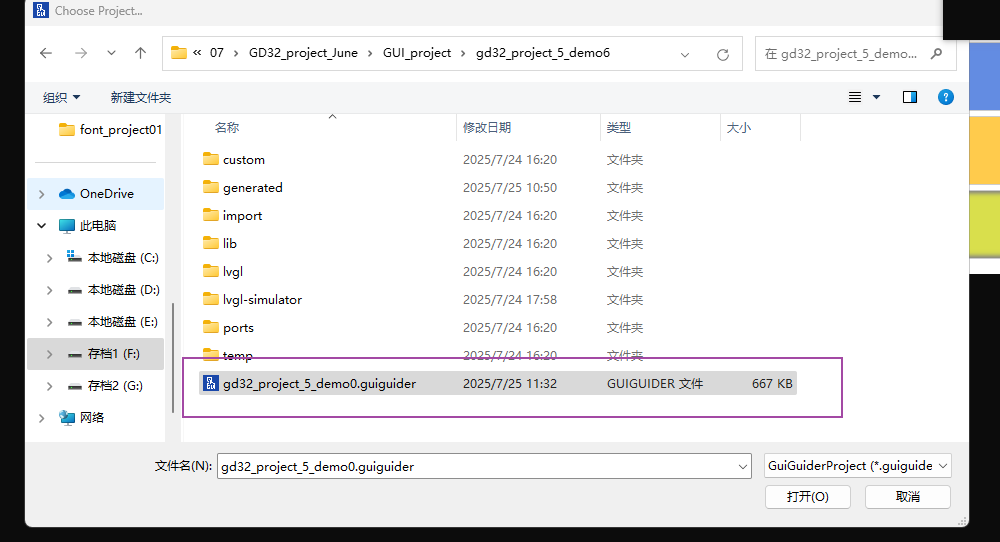Viewport: 1000px width, 542px height.
Task: Create a folder with 新建文件夹
Action: point(141,98)
